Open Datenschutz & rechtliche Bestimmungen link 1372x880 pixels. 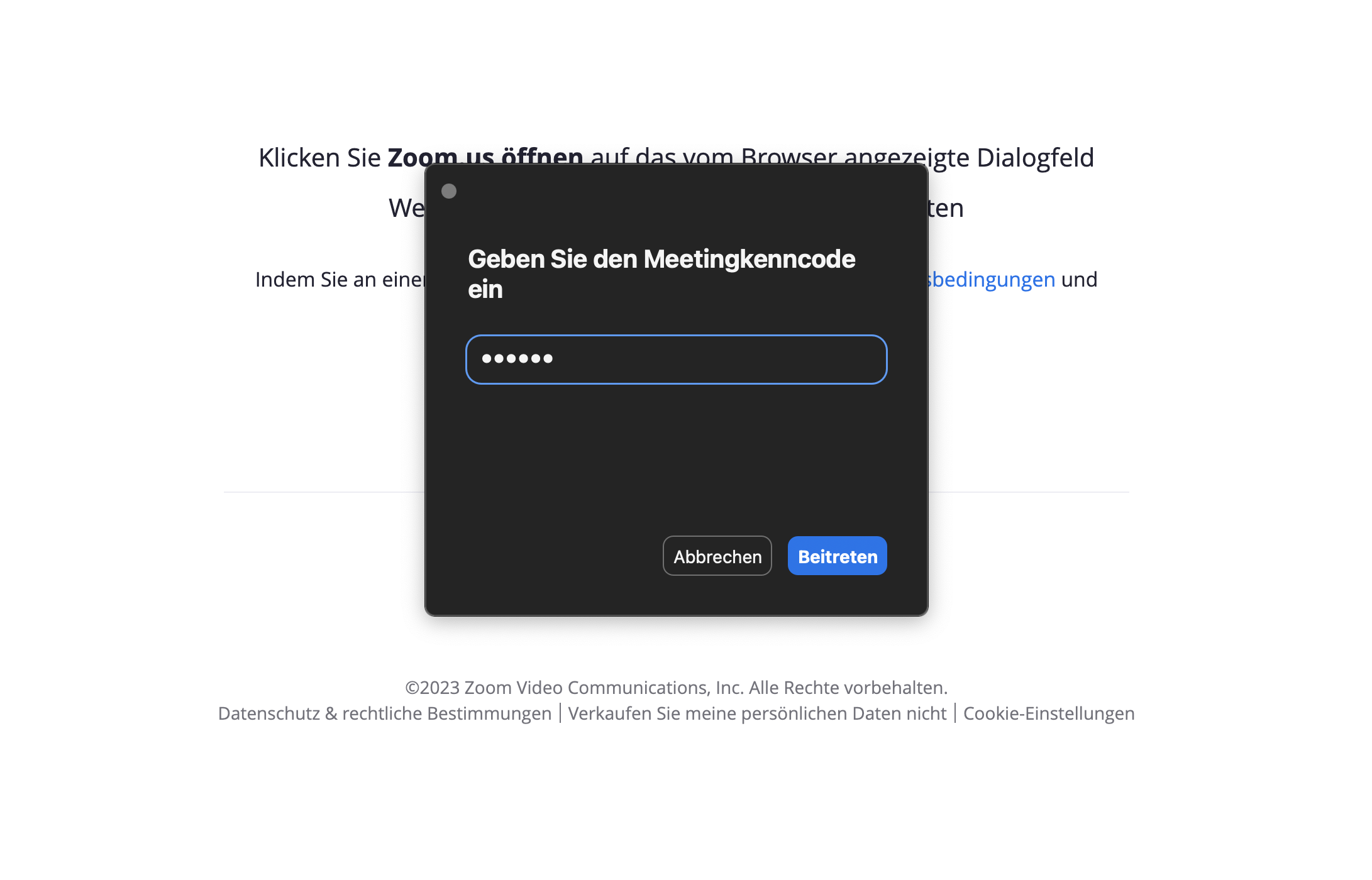pyautogui.click(x=385, y=713)
